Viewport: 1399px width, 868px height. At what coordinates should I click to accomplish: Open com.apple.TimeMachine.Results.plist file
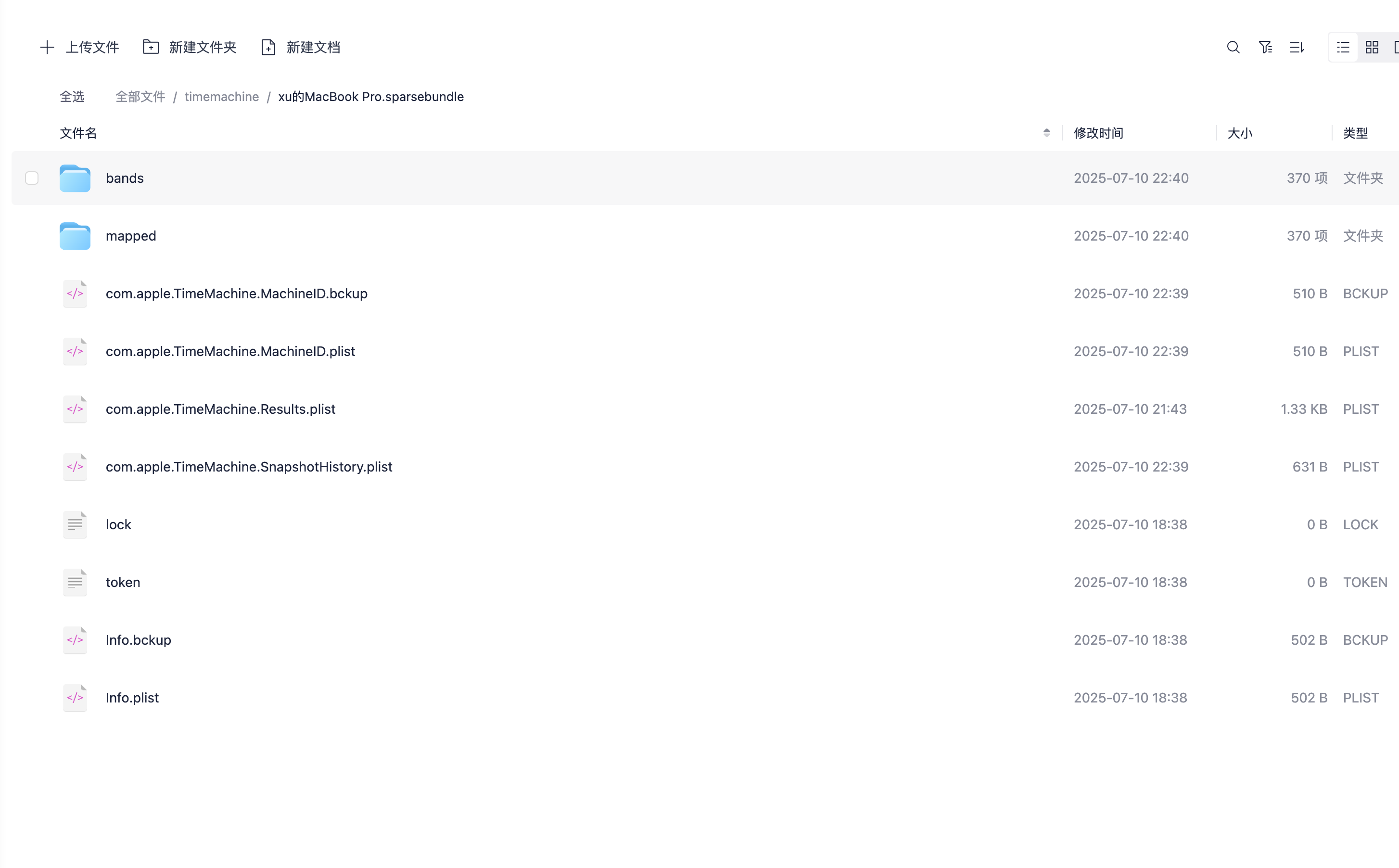220,409
